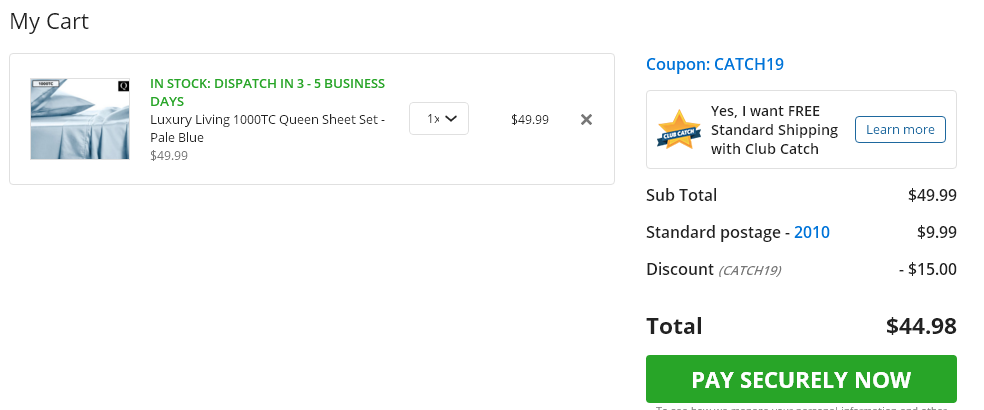Image resolution: width=984 pixels, height=410 pixels.
Task: Click the grey $49.99 unit price
Action: (169, 156)
